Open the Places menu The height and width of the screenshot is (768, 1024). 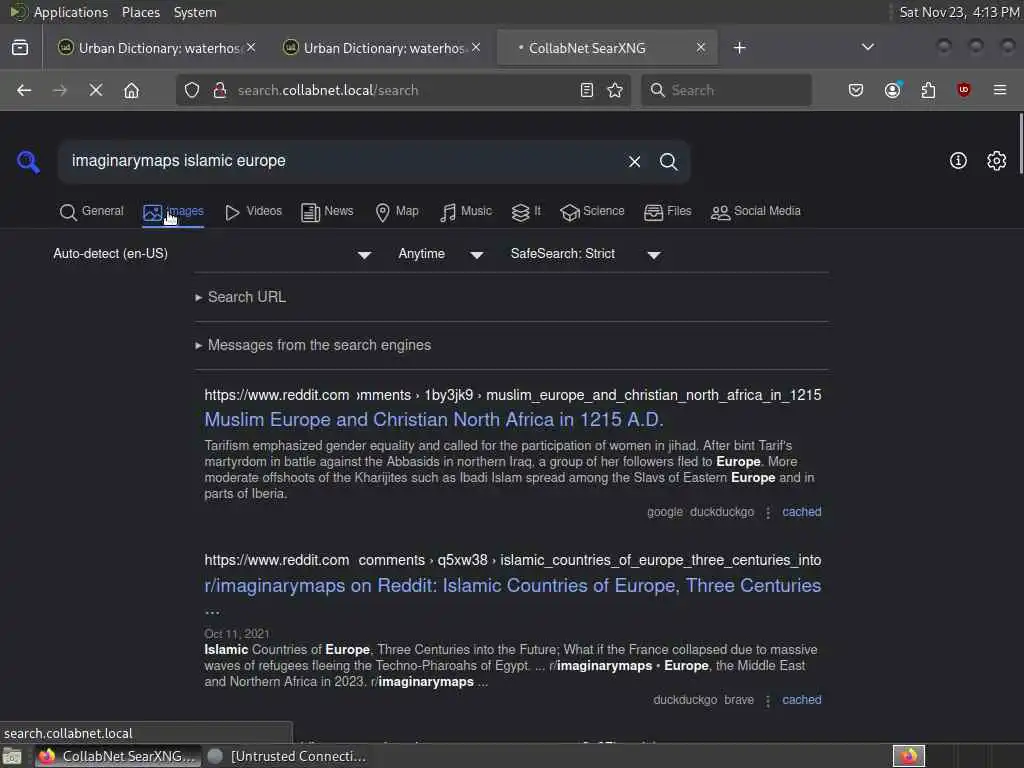140,12
